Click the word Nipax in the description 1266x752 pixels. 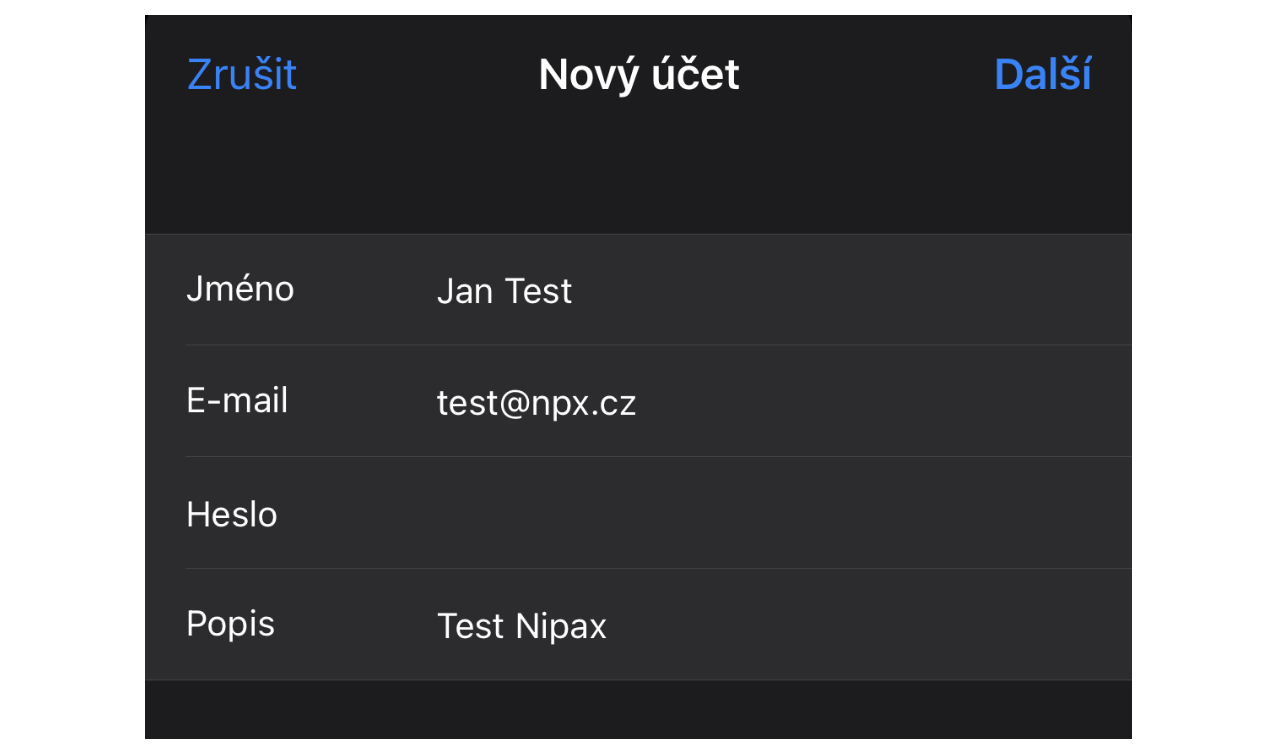(x=561, y=627)
